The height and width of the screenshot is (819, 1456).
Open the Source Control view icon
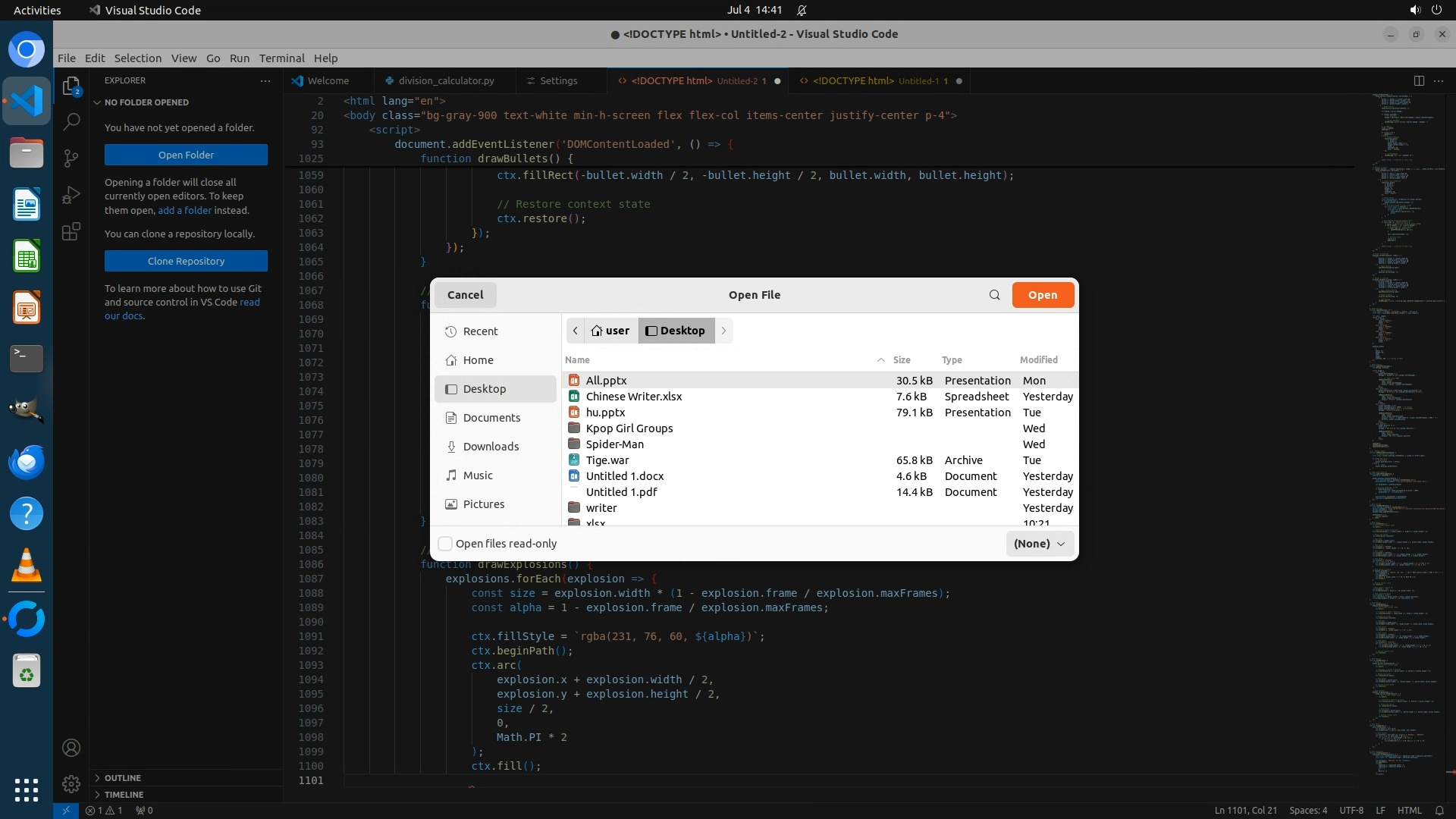pos(71,158)
